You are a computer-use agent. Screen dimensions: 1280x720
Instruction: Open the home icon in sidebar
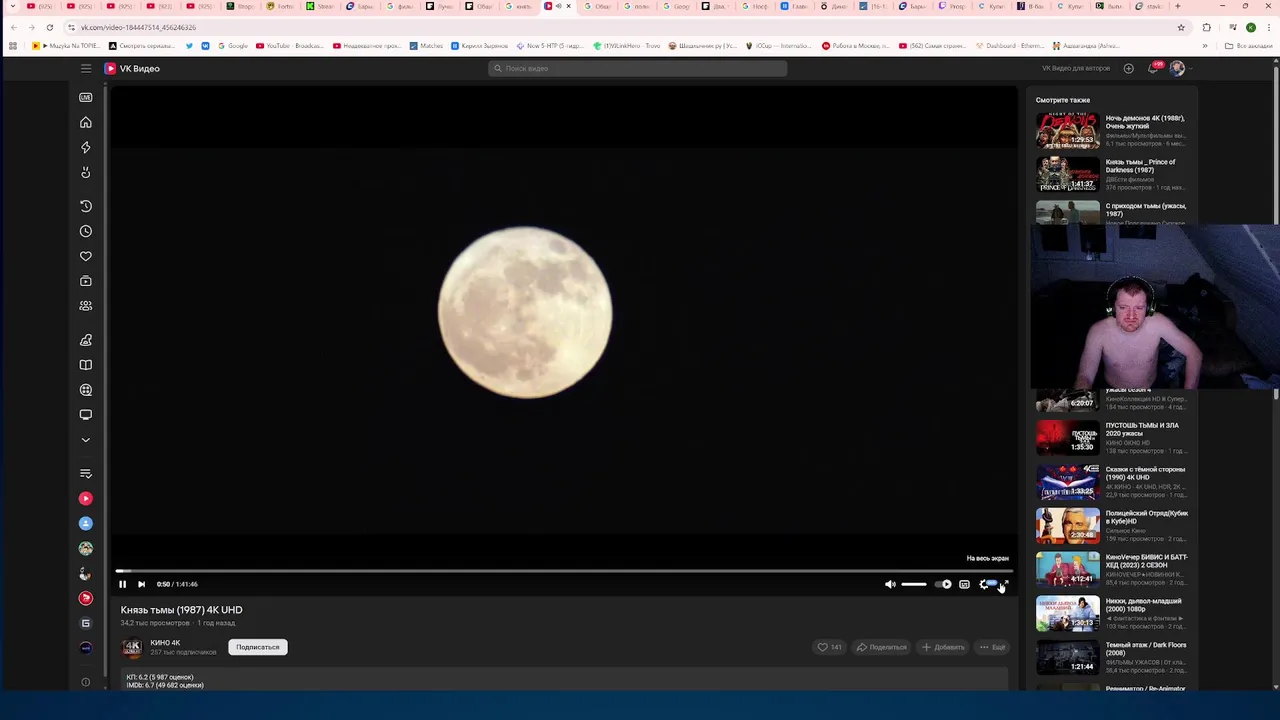86,122
